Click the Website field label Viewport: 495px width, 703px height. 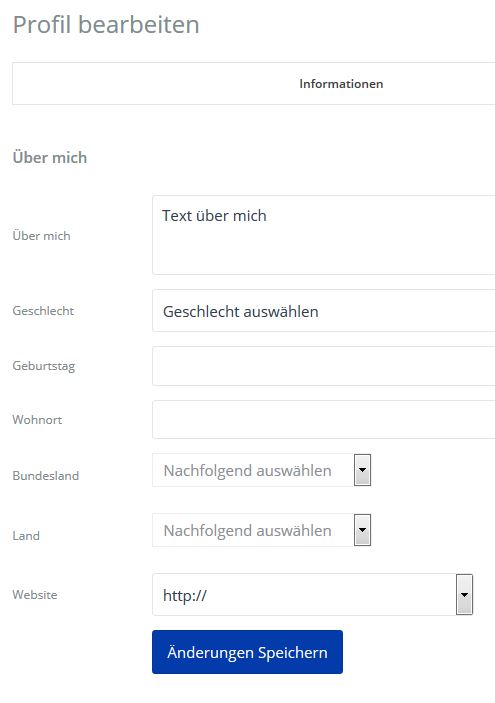tap(35, 595)
